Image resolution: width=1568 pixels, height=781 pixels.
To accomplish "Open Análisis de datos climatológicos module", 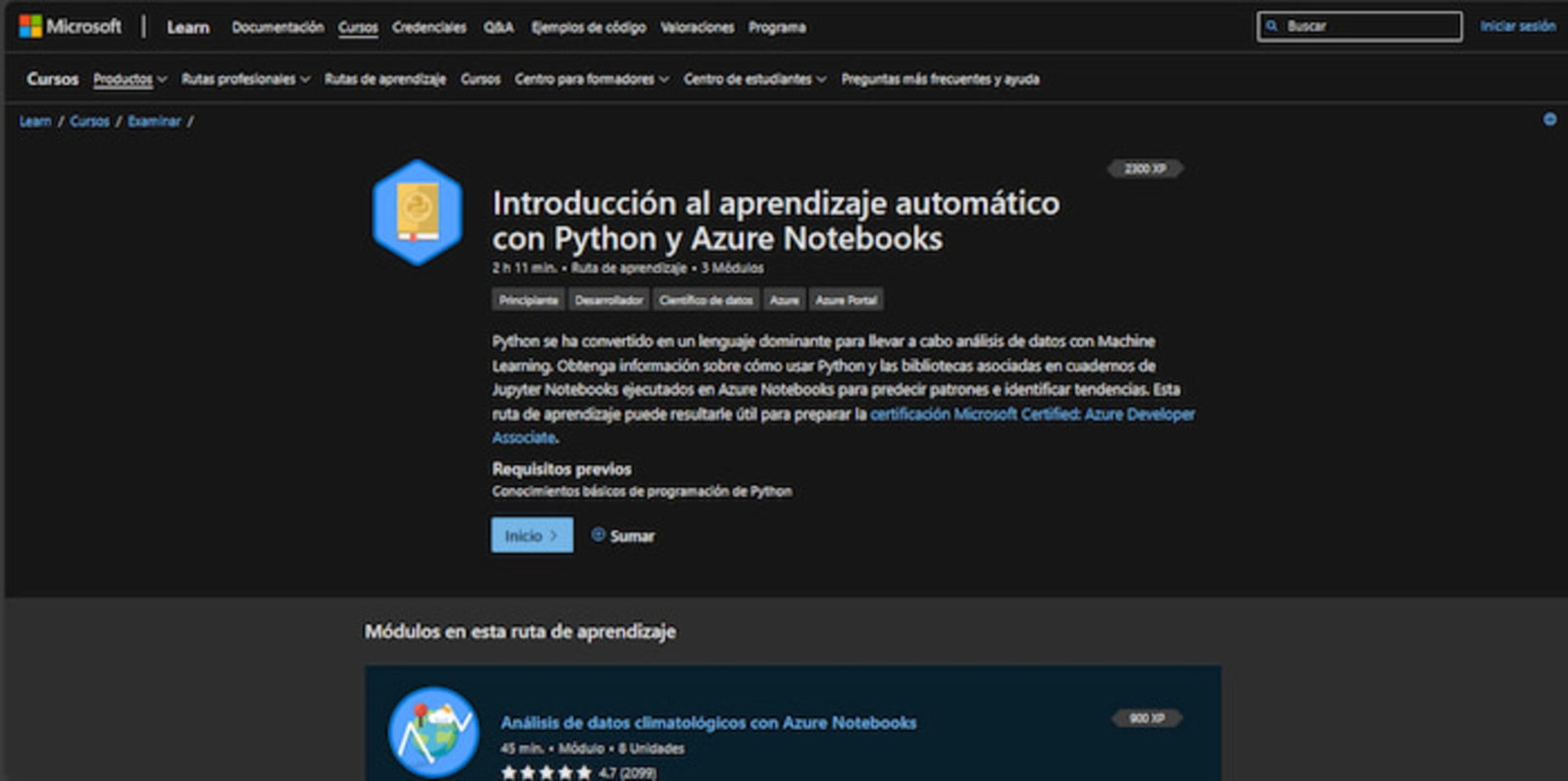I will point(709,722).
